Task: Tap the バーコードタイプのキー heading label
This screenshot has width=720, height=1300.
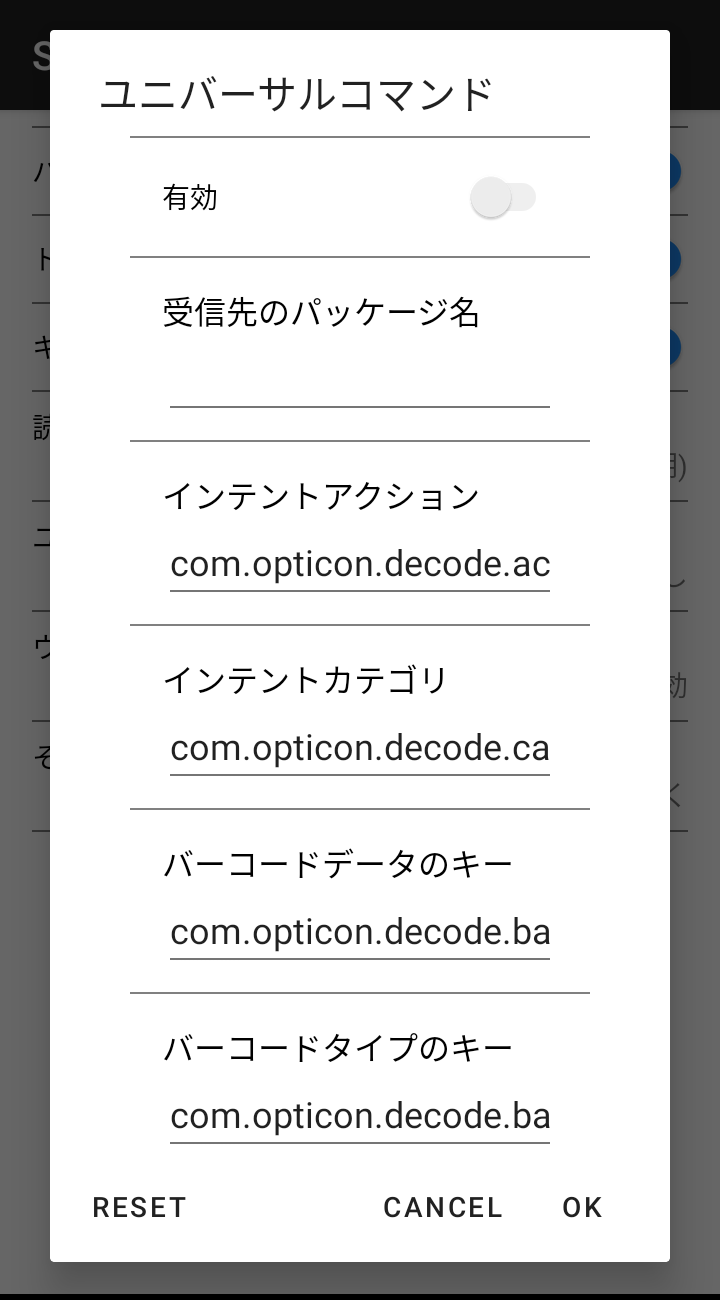Action: (337, 1048)
